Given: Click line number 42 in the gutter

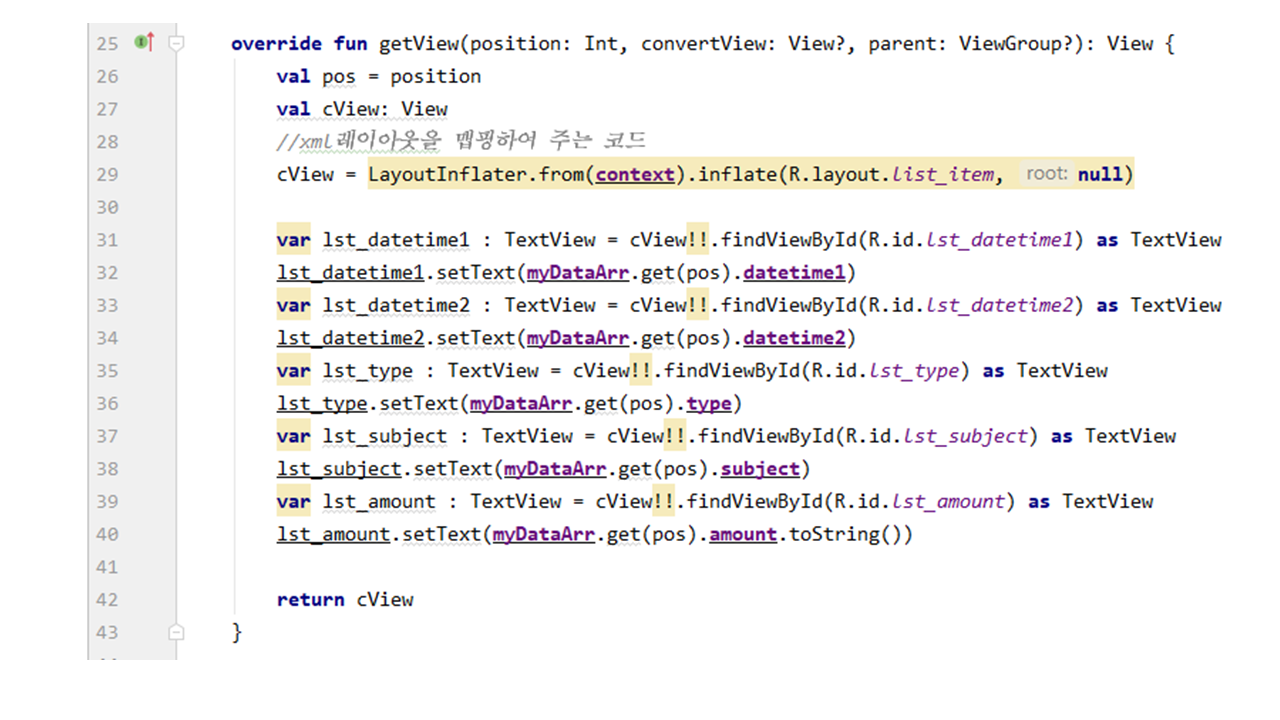Looking at the screenshot, I should click(107, 600).
